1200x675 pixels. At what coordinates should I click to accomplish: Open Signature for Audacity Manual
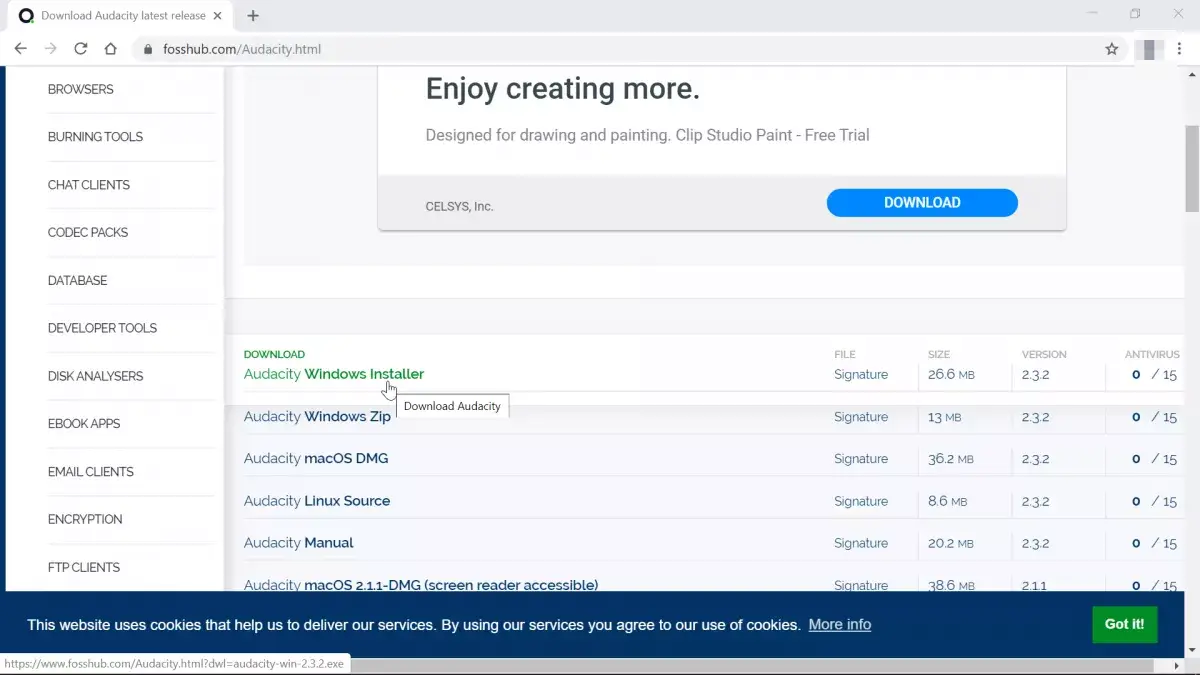click(x=861, y=542)
